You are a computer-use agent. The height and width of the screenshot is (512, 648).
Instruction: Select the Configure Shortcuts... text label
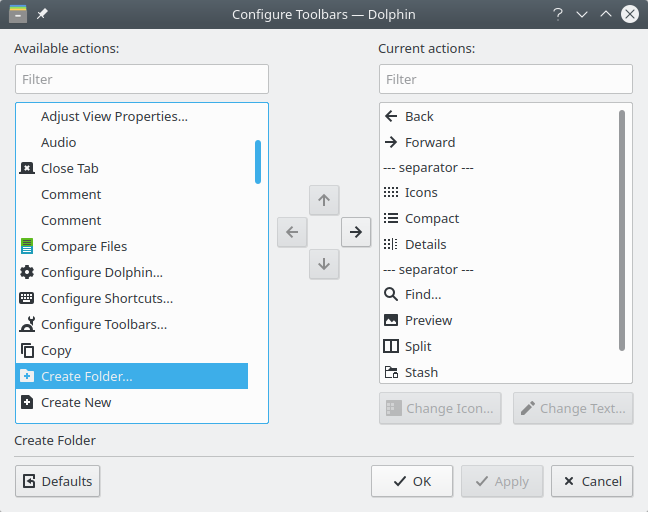pos(107,298)
